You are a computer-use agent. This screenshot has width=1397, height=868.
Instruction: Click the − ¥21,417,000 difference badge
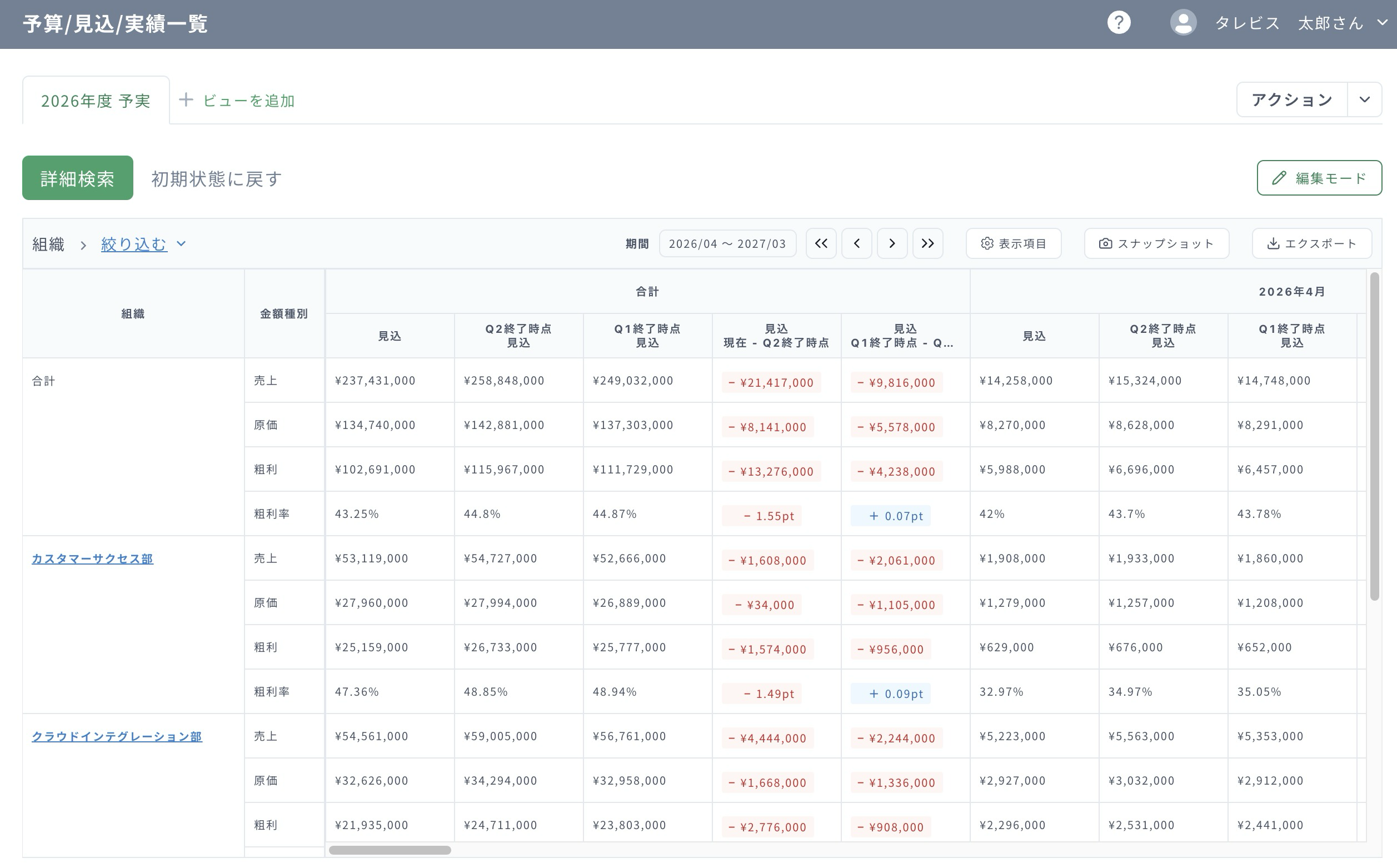(771, 382)
